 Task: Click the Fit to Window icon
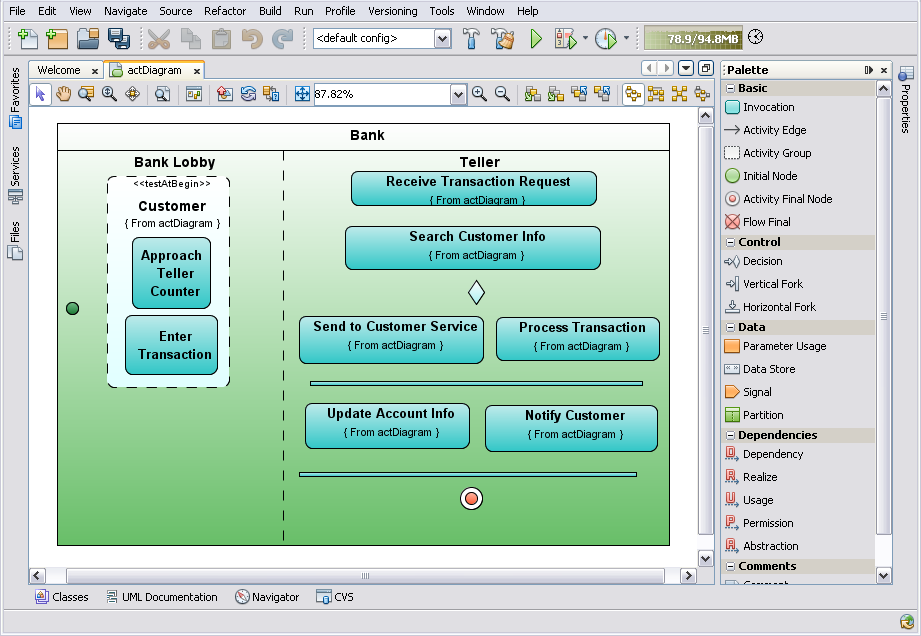click(x=302, y=94)
